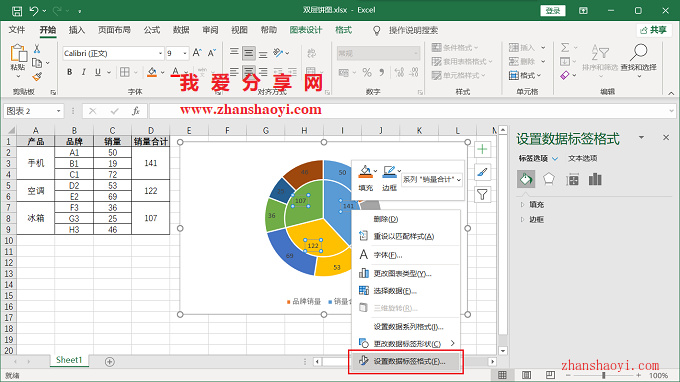Decrease font size with smaller A icon

click(x=212, y=53)
